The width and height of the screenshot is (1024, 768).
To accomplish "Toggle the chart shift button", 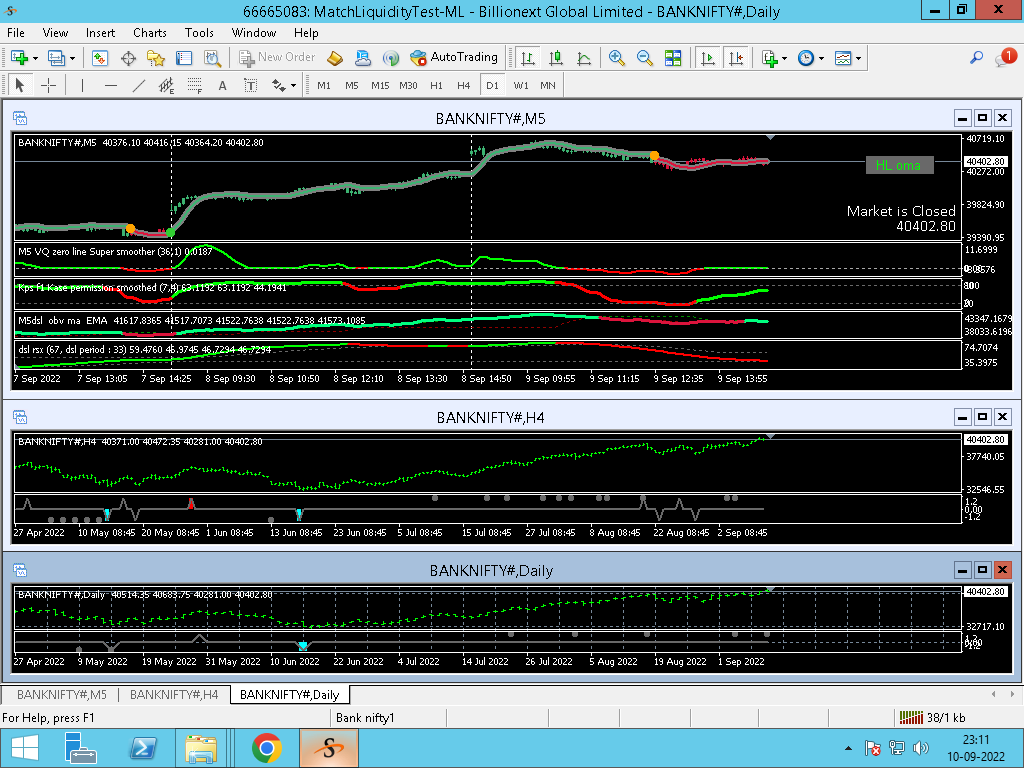I will click(x=736, y=58).
